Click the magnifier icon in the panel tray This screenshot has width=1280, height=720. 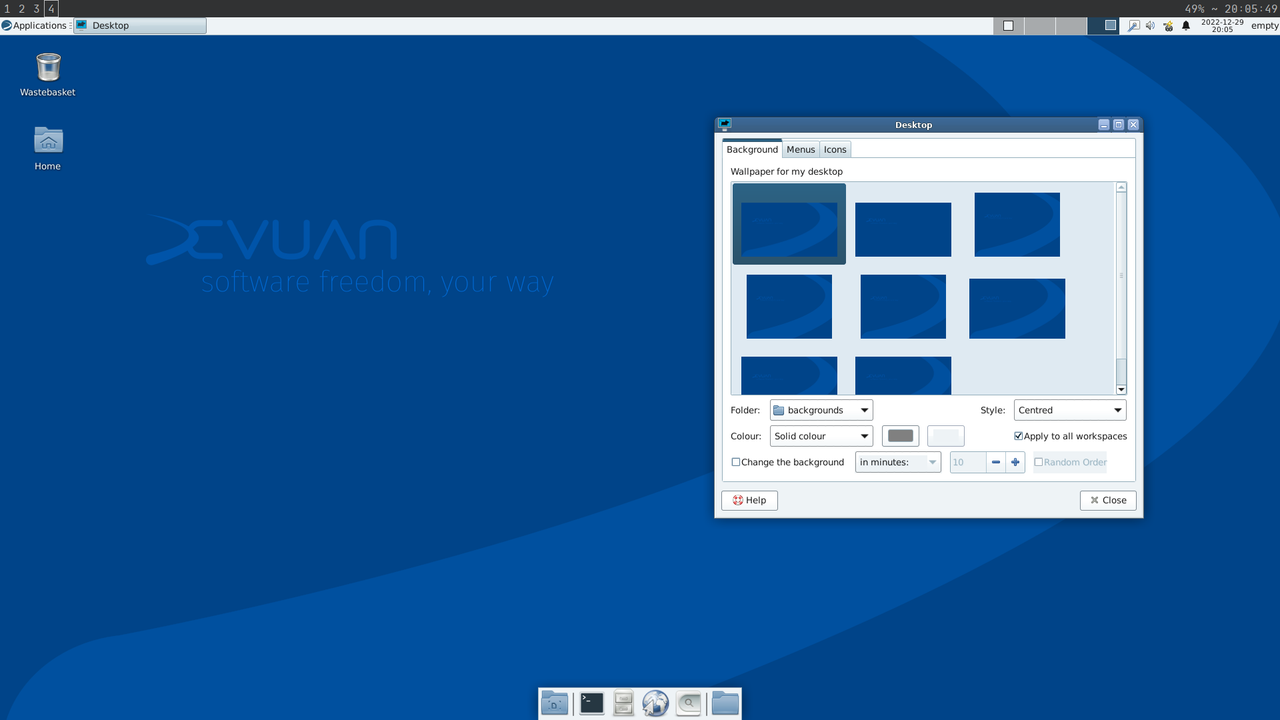(x=1133, y=26)
